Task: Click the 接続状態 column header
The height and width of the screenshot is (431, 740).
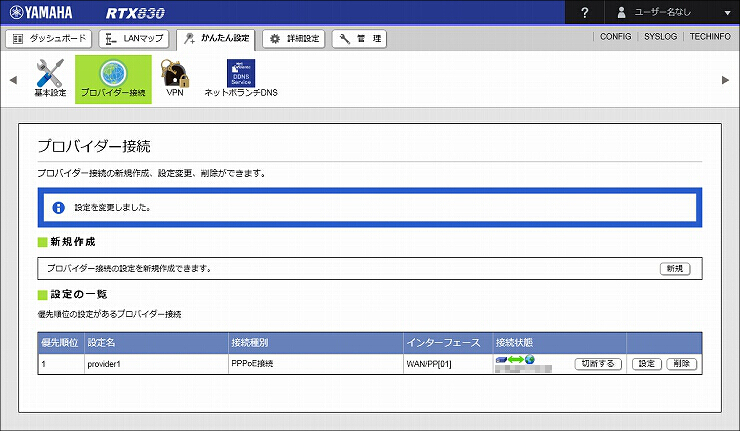Action: tap(559, 343)
